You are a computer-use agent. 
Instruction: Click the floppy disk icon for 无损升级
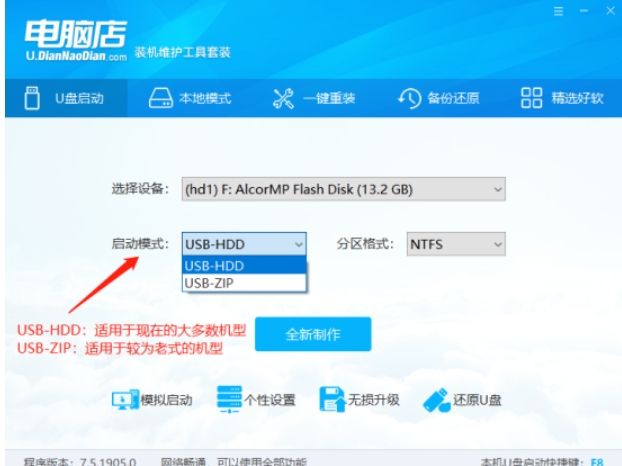(x=332, y=399)
